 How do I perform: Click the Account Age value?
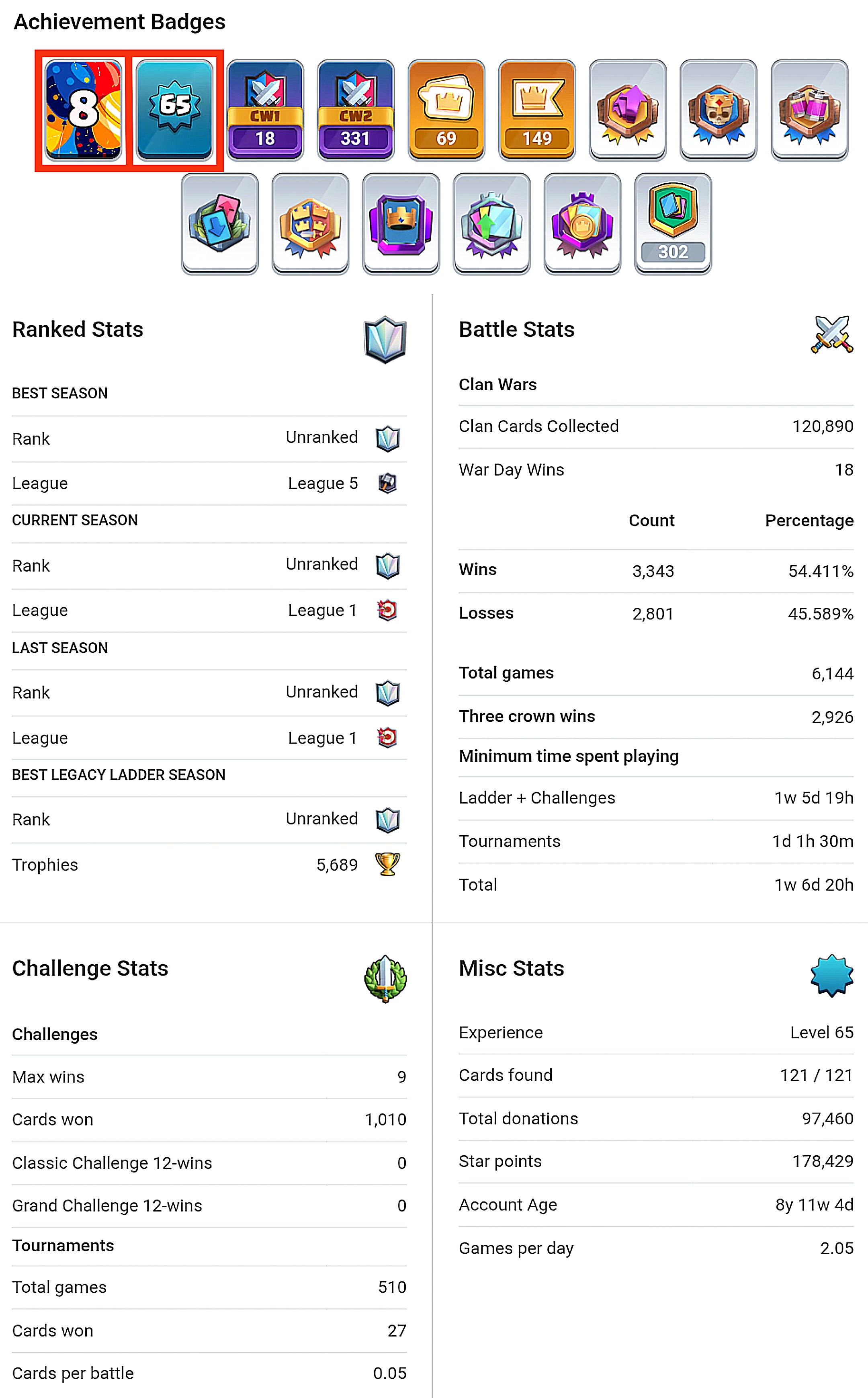[x=814, y=1205]
